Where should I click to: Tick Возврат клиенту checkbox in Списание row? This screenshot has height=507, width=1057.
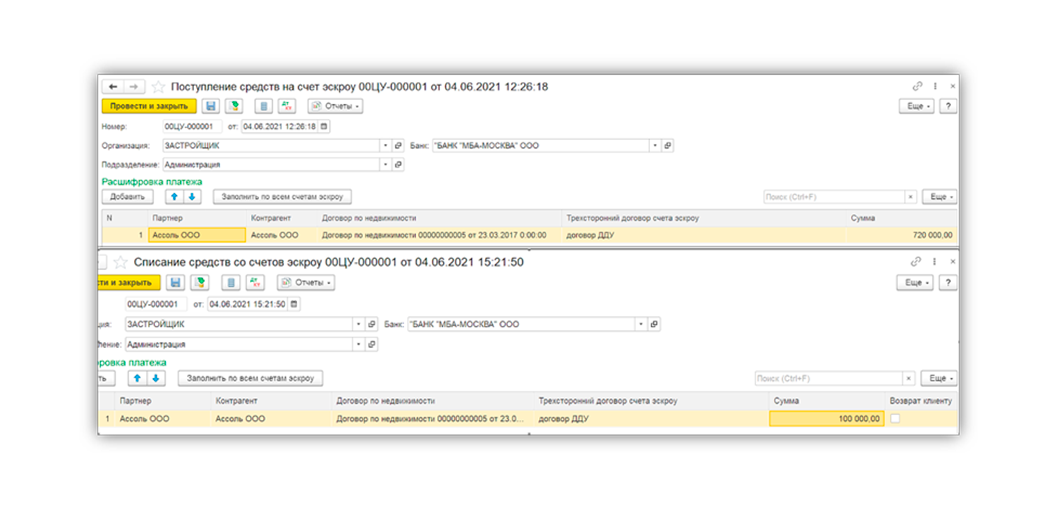[x=895, y=419]
